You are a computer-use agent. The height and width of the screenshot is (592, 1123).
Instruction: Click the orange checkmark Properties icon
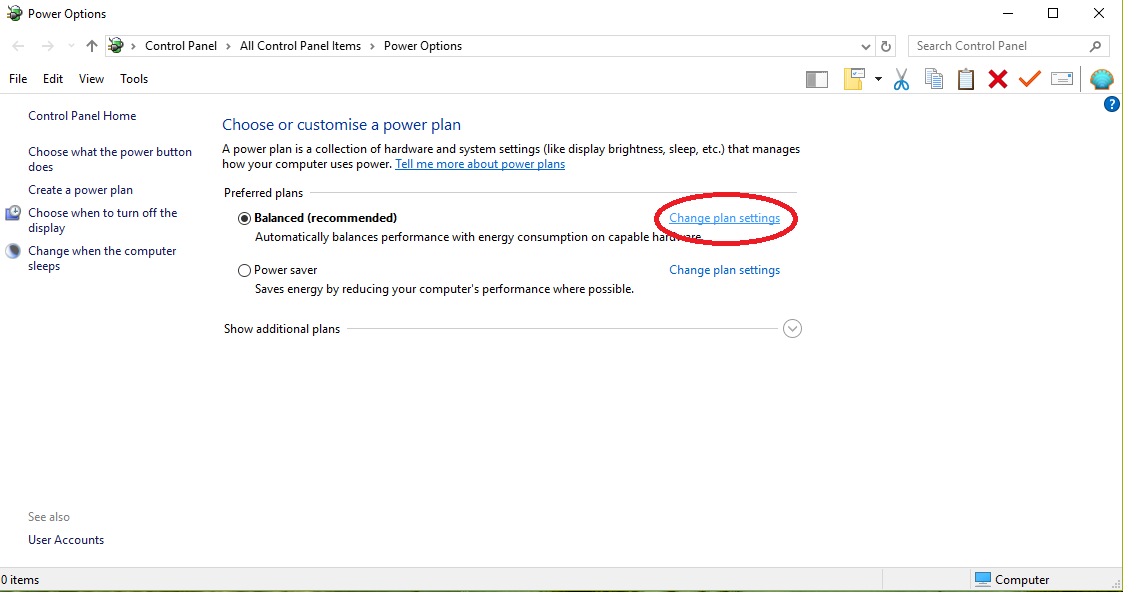point(1029,79)
